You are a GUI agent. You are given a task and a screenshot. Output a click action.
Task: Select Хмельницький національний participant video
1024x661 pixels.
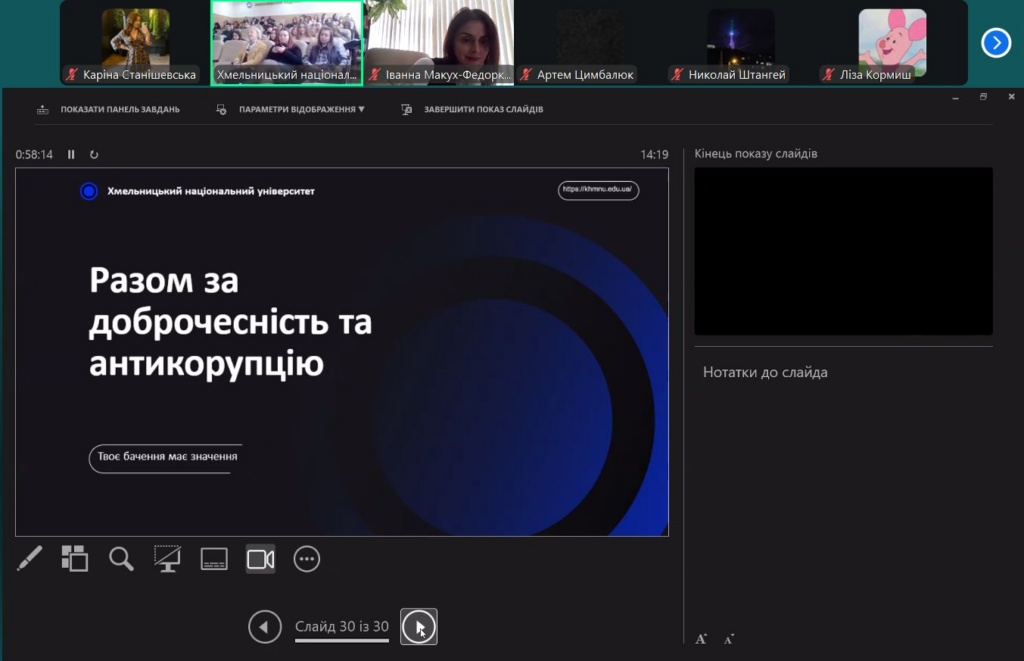click(286, 42)
